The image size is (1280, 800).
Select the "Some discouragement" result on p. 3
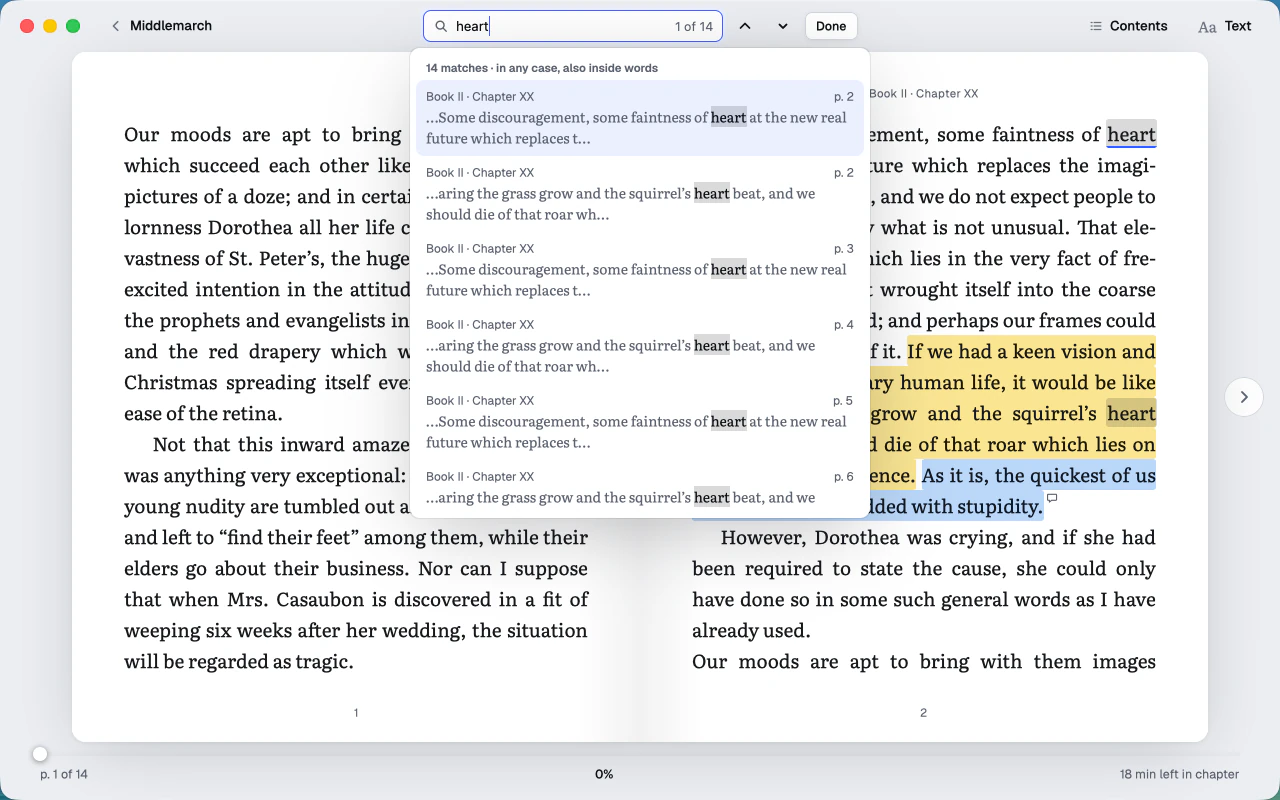pyautogui.click(x=640, y=270)
